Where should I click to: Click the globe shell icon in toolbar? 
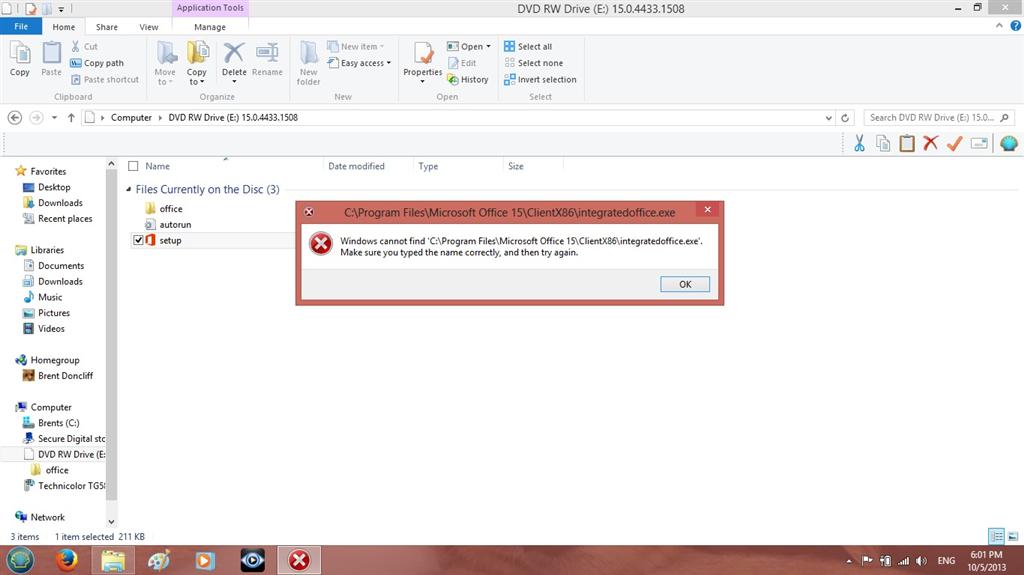coord(1009,143)
